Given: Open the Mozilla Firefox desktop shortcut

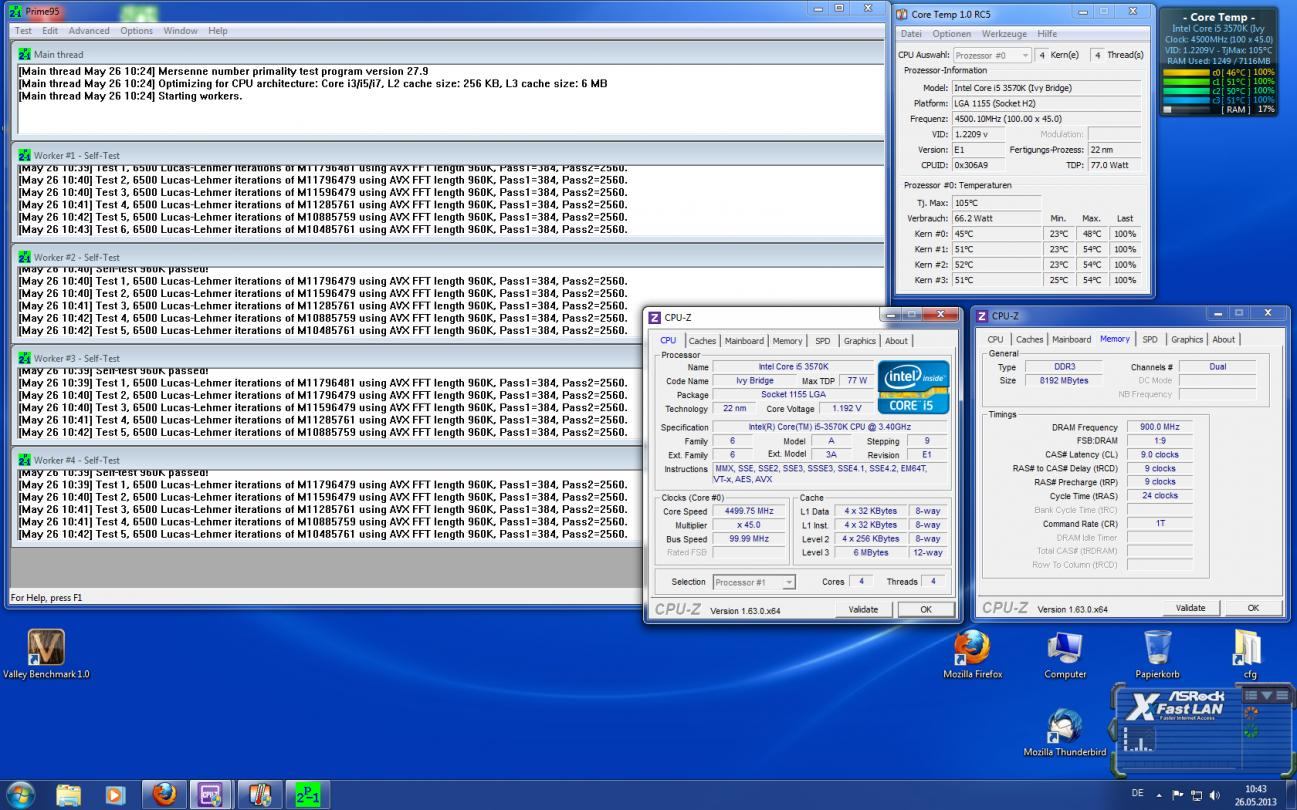Looking at the screenshot, I should (x=972, y=654).
